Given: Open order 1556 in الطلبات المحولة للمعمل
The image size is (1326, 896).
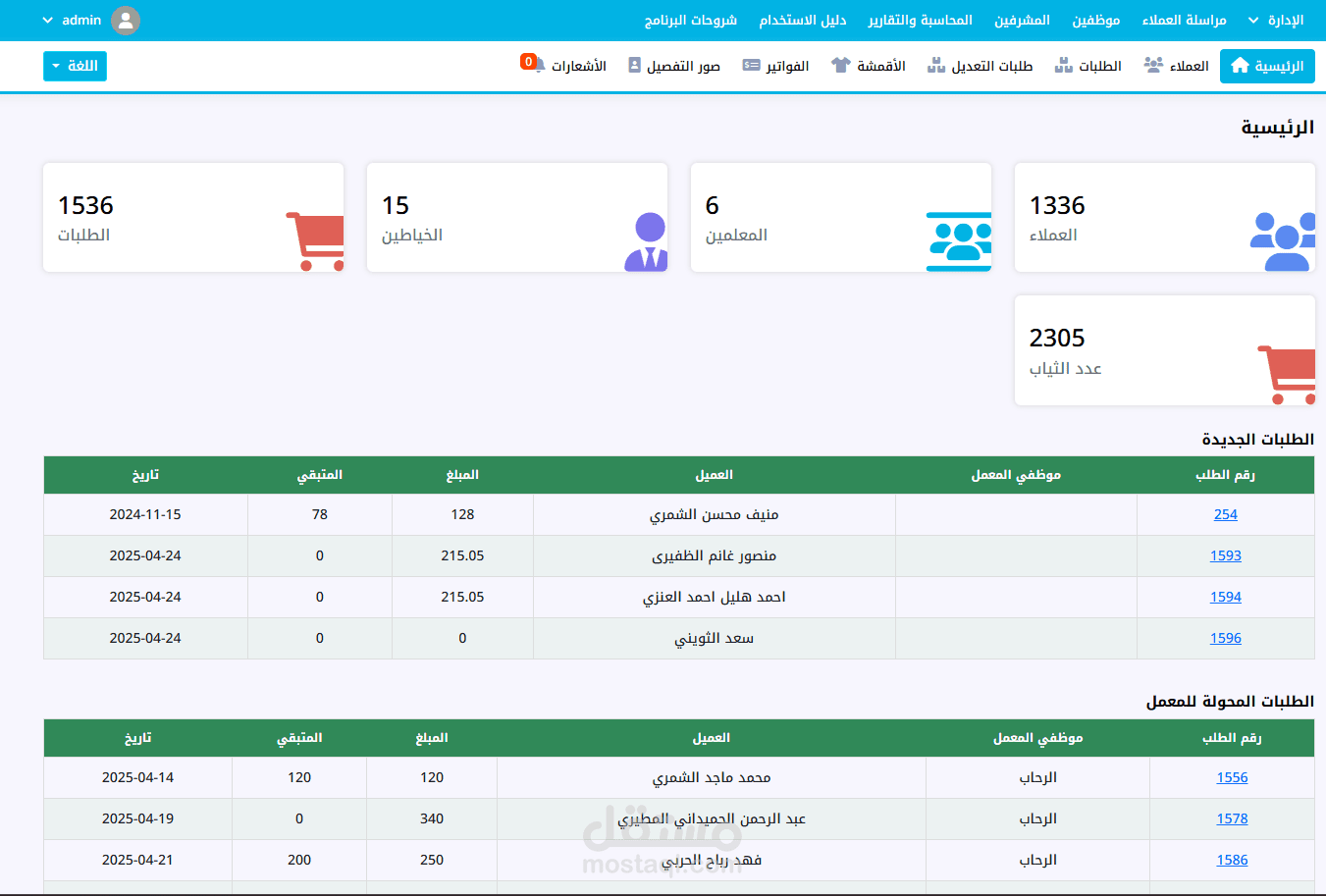Looking at the screenshot, I should click(x=1232, y=777).
